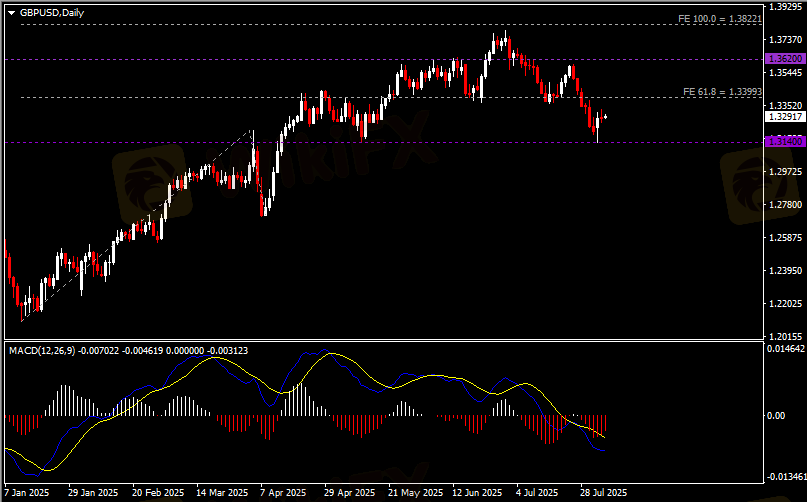Click the purple 1.36200 price tag
807x502 pixels.
tap(785, 59)
